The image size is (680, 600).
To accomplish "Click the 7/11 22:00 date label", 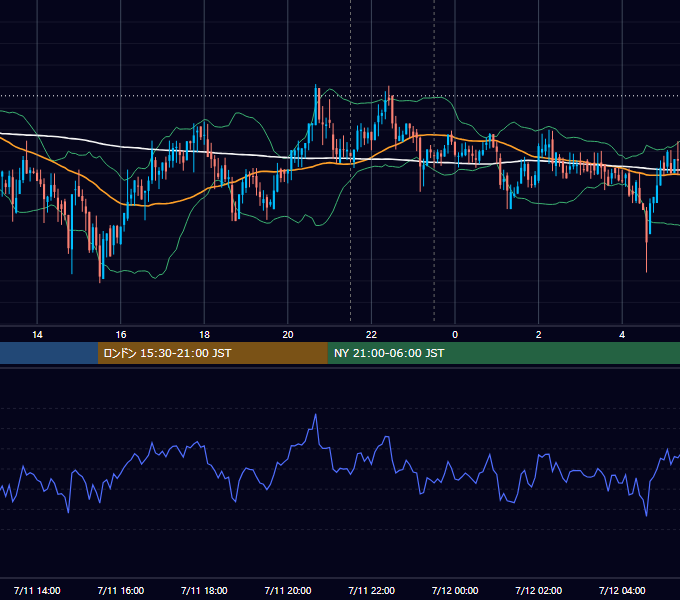I will pyautogui.click(x=371, y=590).
